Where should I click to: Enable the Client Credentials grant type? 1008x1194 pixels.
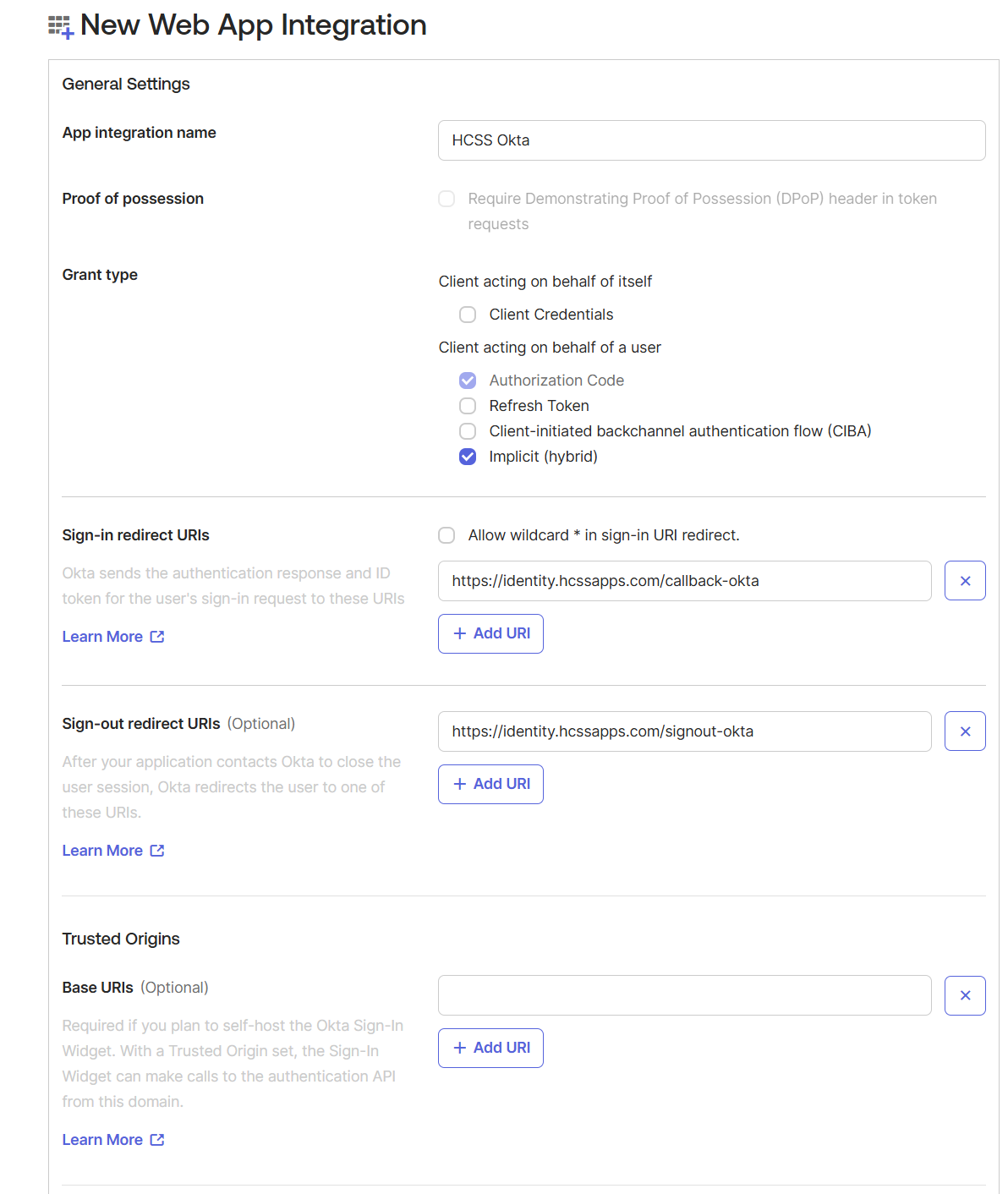point(468,315)
